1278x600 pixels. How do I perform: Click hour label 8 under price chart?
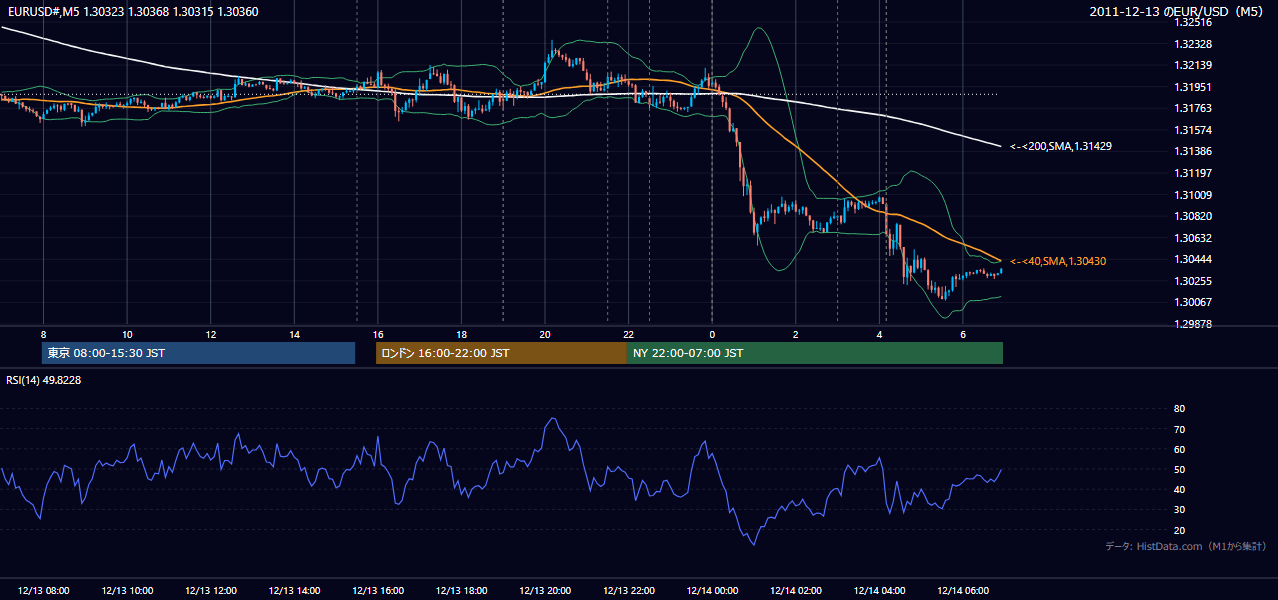[x=43, y=334]
